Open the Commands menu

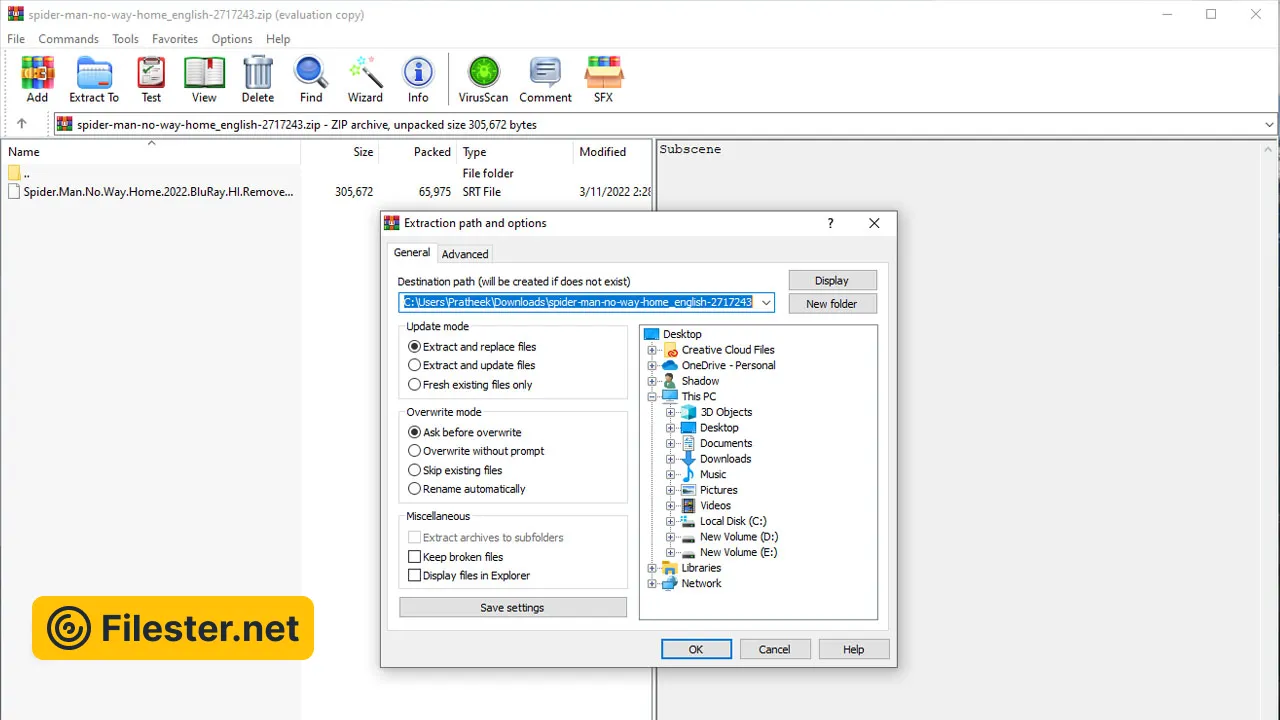[68, 39]
